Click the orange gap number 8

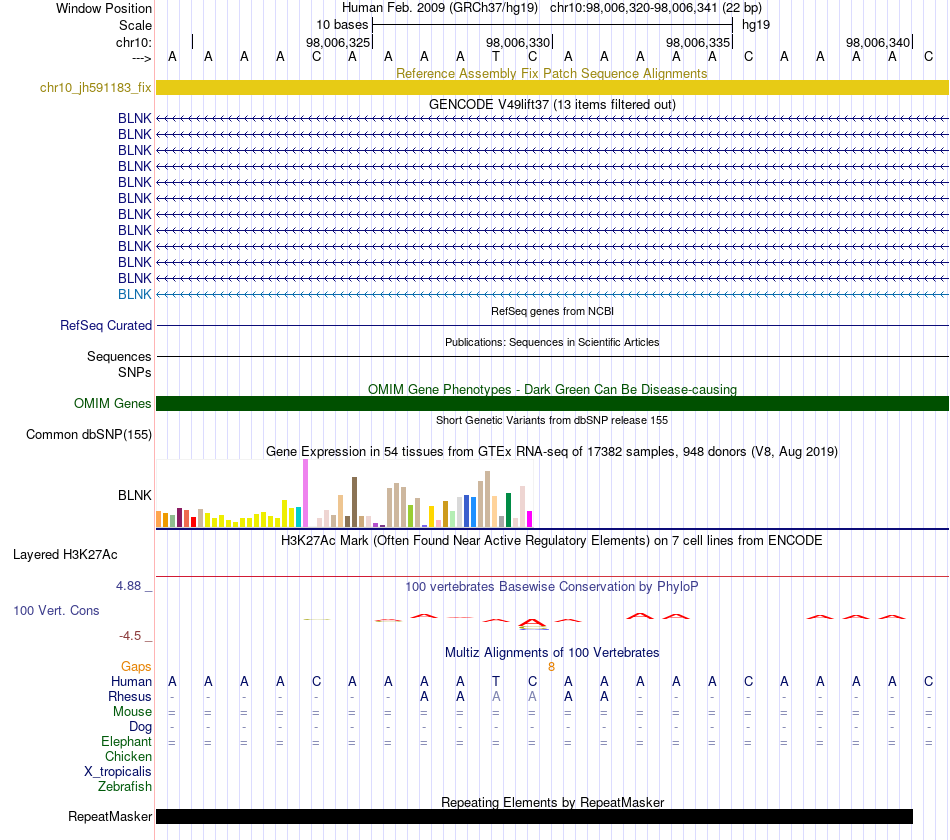(x=551, y=667)
